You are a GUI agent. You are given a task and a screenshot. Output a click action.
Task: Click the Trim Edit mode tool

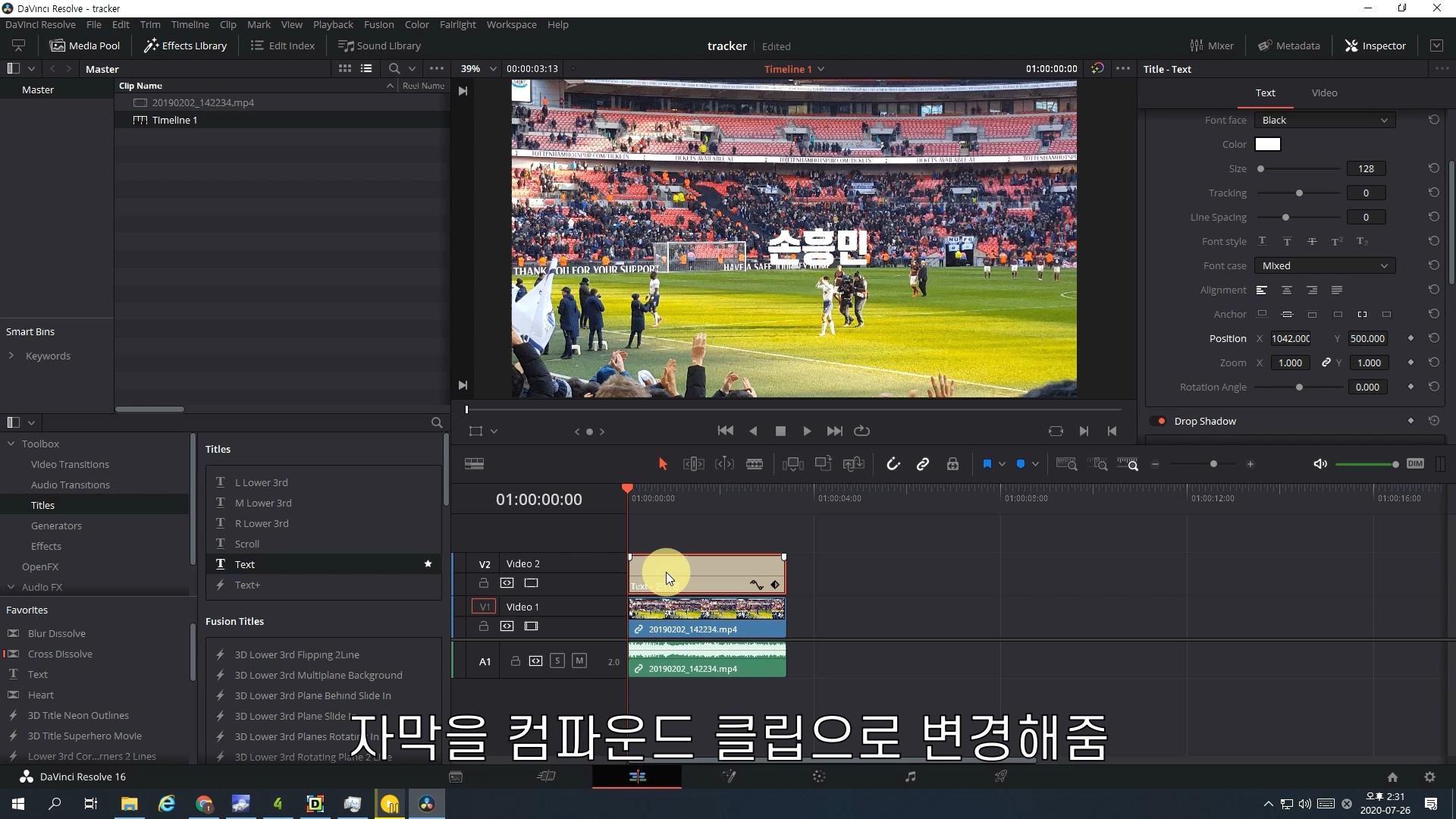pos(693,464)
